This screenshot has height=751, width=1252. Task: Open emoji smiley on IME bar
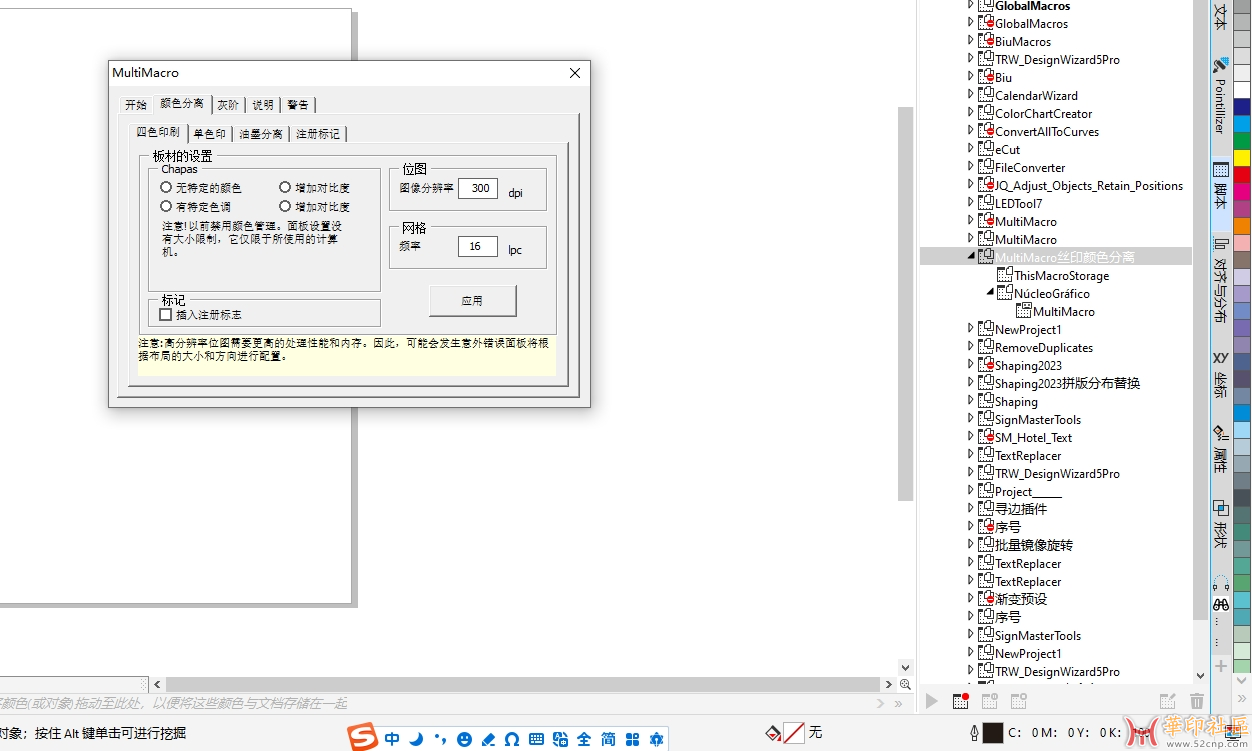(464, 739)
